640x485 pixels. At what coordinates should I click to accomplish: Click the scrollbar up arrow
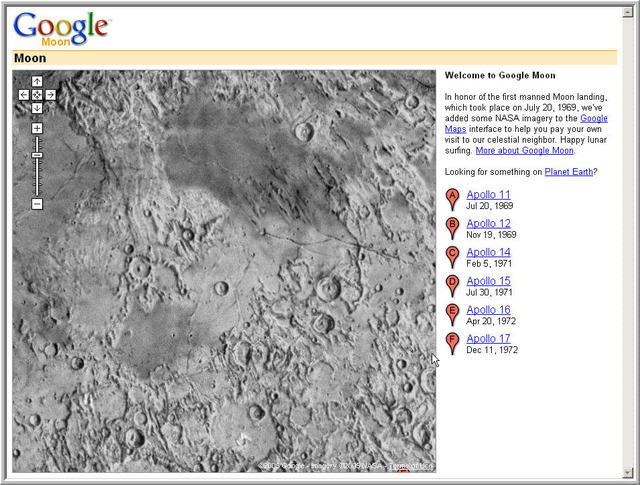tap(627, 12)
